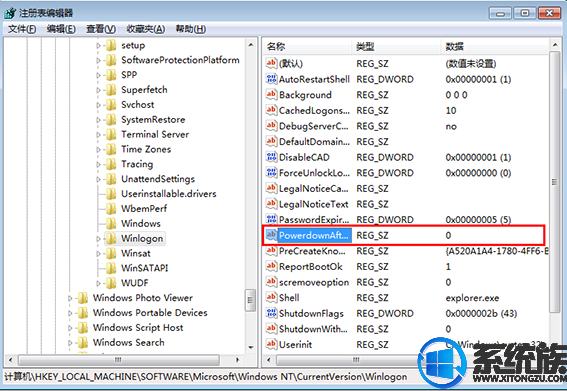Click values pane scroll up arrow
The image size is (567, 391).
pyautogui.click(x=555, y=45)
